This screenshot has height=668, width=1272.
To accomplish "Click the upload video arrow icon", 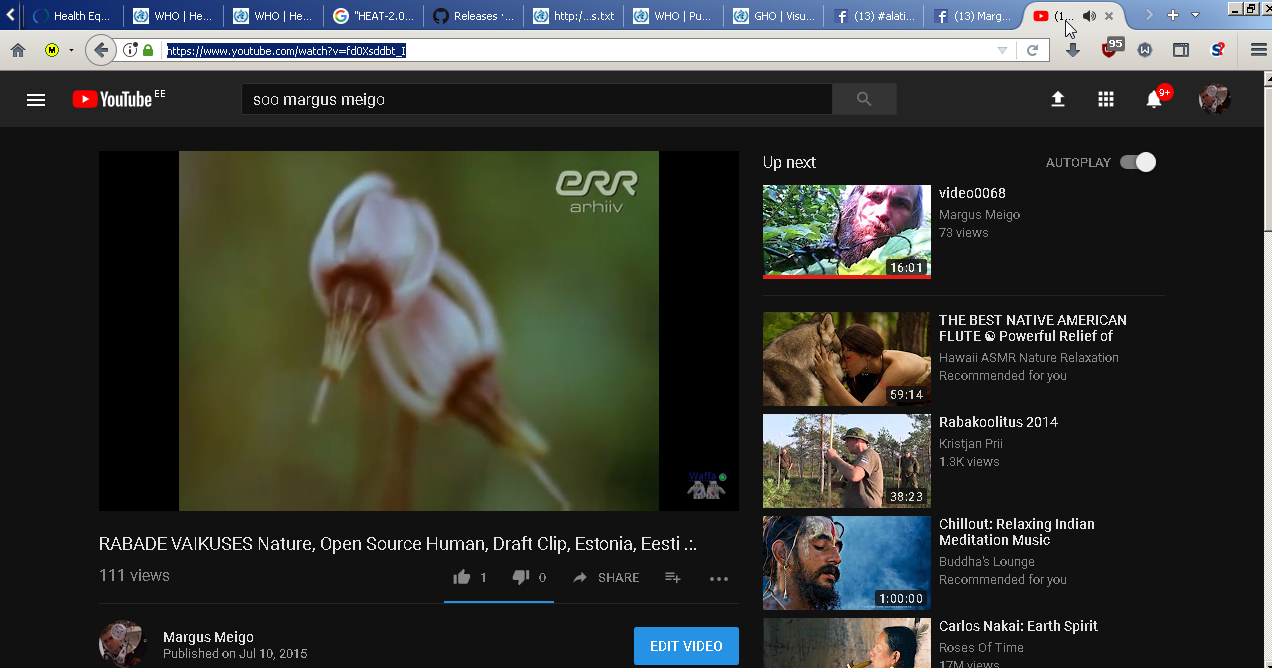I will [x=1057, y=99].
